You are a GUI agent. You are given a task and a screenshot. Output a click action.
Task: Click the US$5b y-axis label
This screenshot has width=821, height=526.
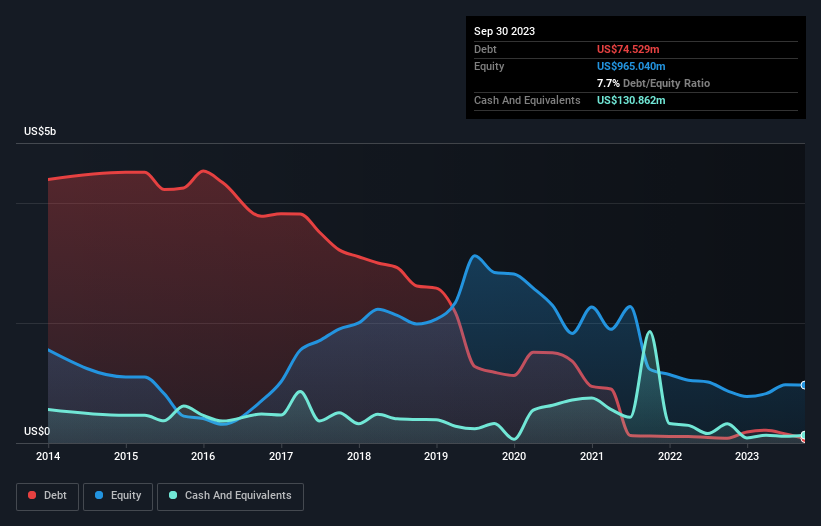[x=40, y=131]
